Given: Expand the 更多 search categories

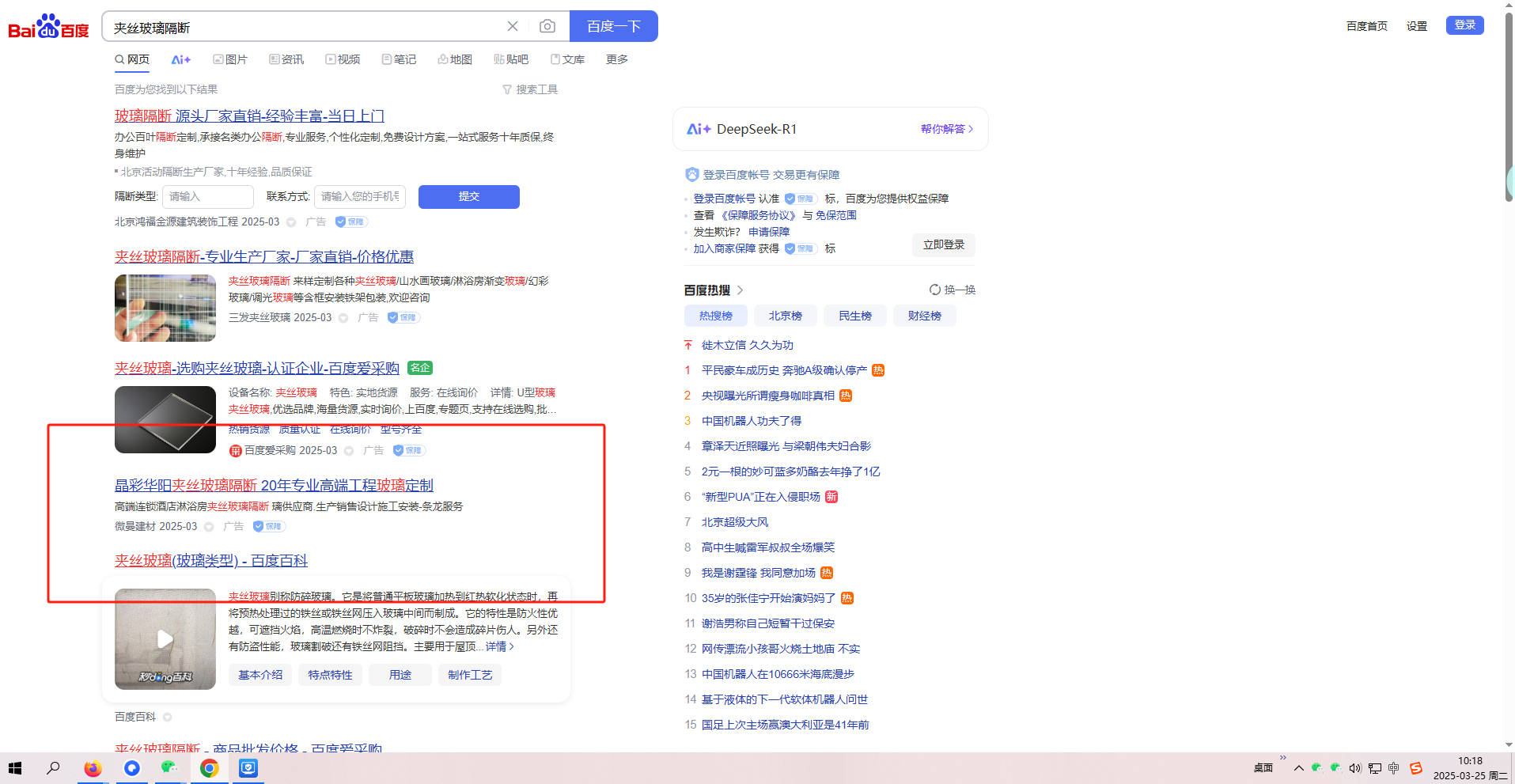Looking at the screenshot, I should (616, 59).
